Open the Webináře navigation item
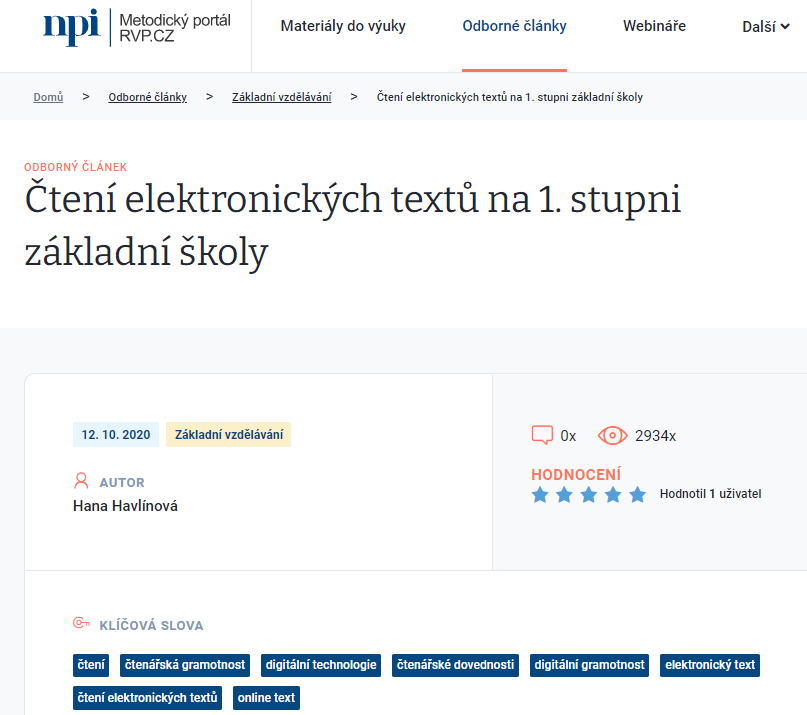 click(654, 27)
